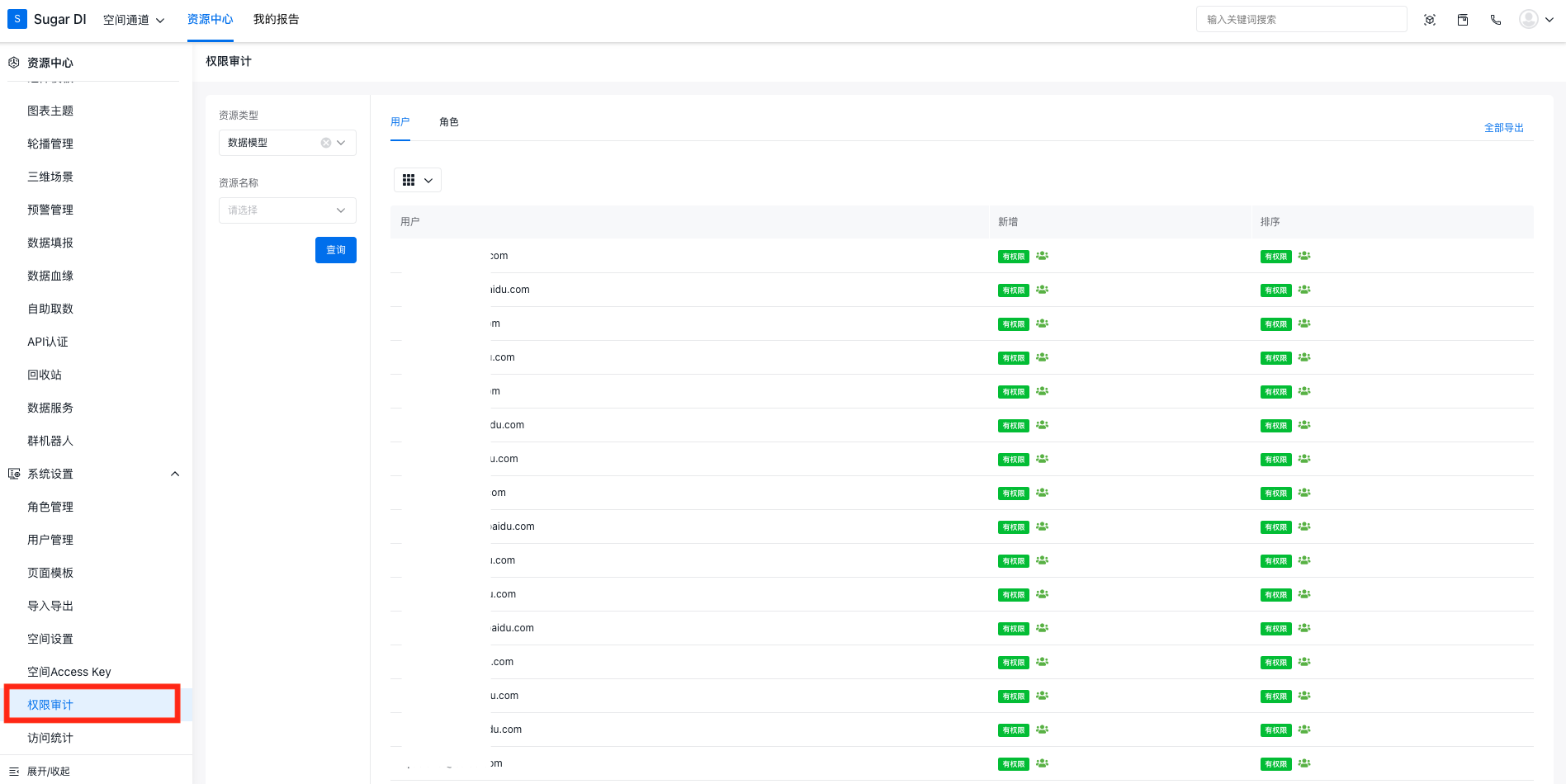
Task: Open 三维场景 in the sidebar
Action: (x=50, y=177)
